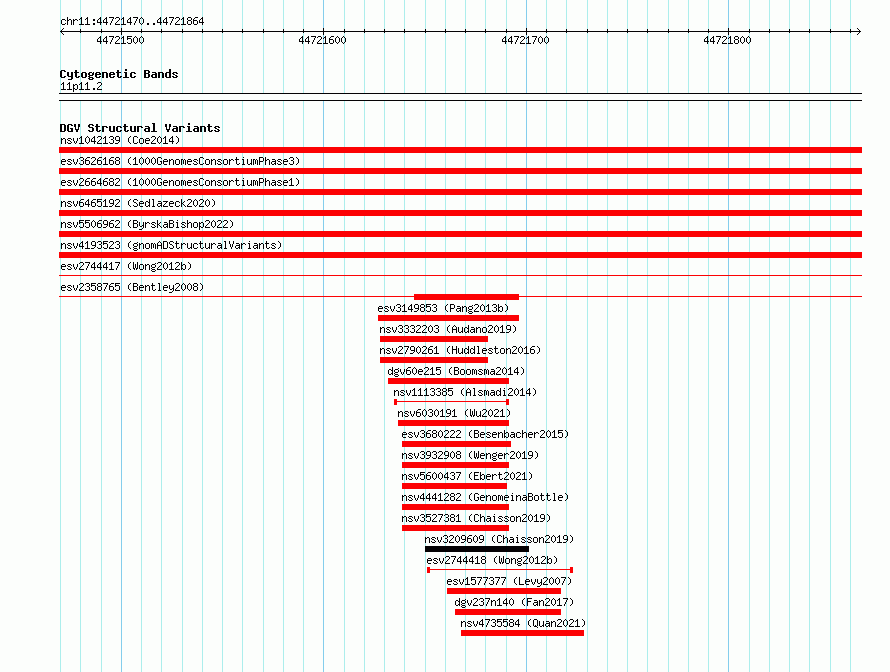Screen dimensions: 890x672
Task: Open dgv60e215 (Boomsma2014) entry
Action: [x=456, y=371]
